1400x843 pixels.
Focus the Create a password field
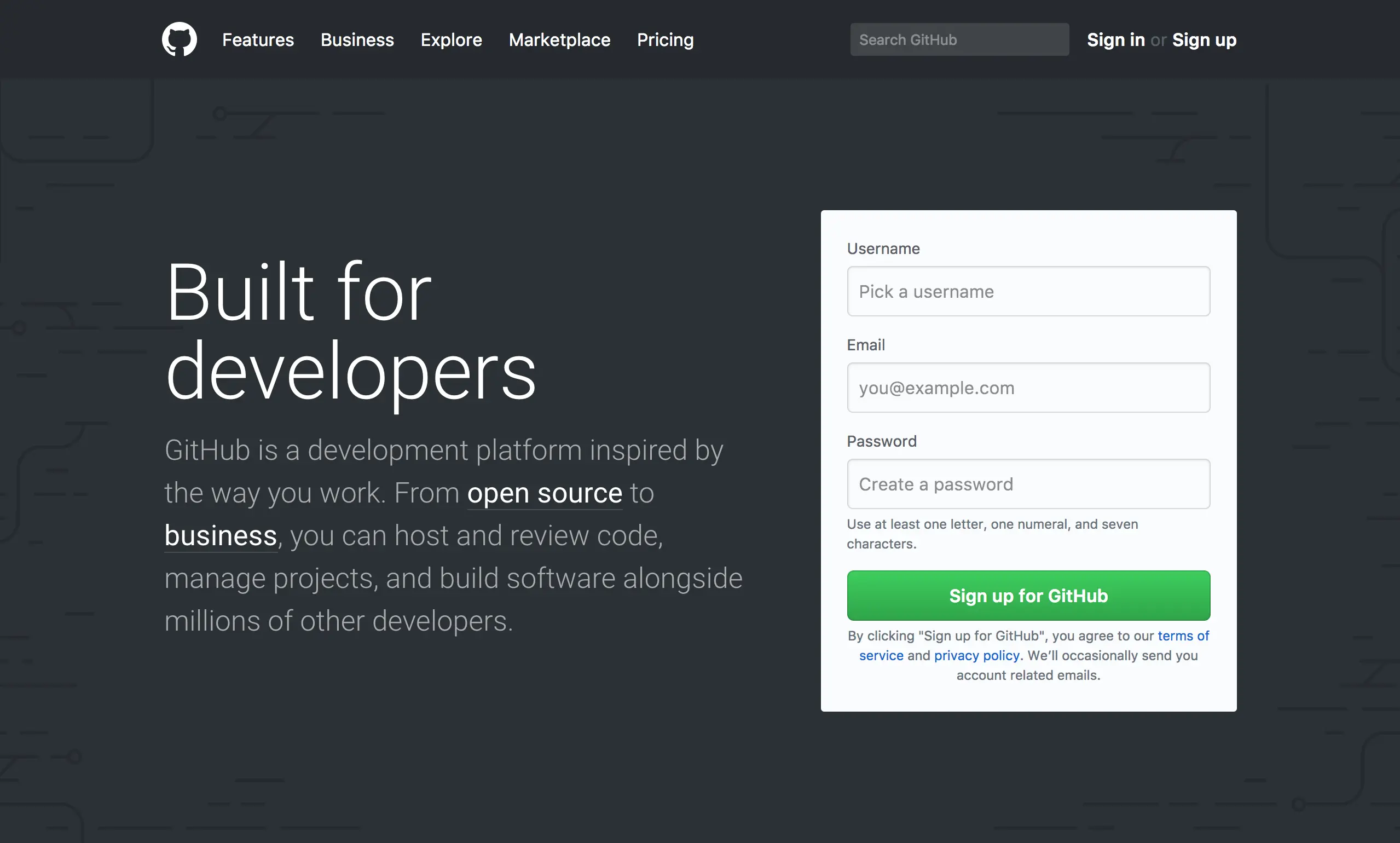tap(1027, 483)
